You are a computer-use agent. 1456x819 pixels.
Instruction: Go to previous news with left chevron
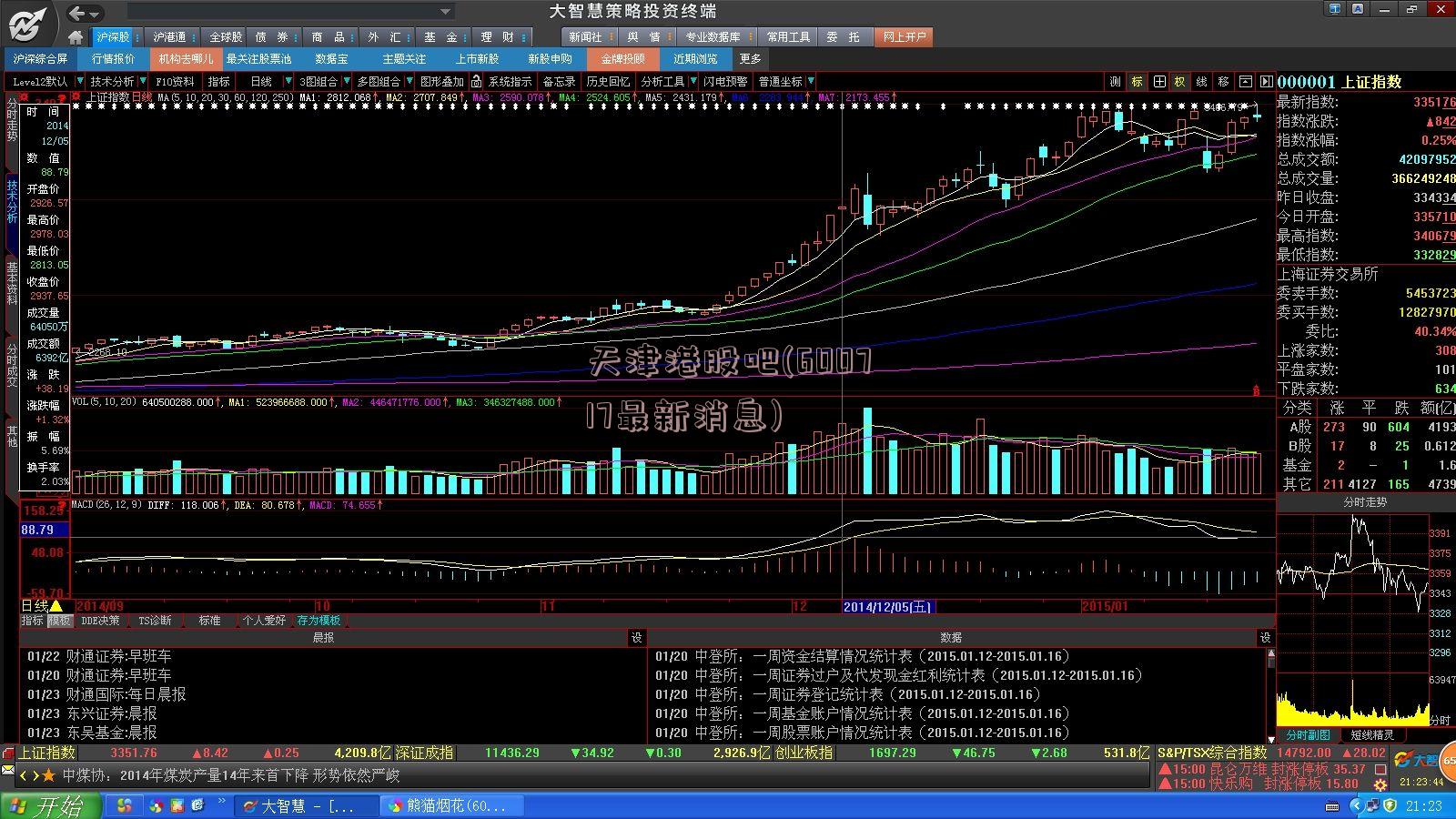point(25,775)
